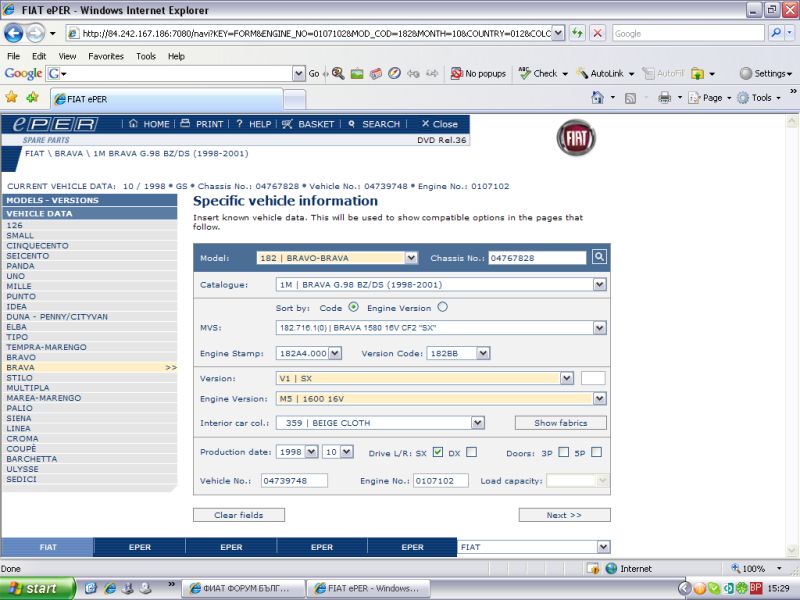The height and width of the screenshot is (600, 800).
Task: Open the Favorites menu
Action: (106, 56)
